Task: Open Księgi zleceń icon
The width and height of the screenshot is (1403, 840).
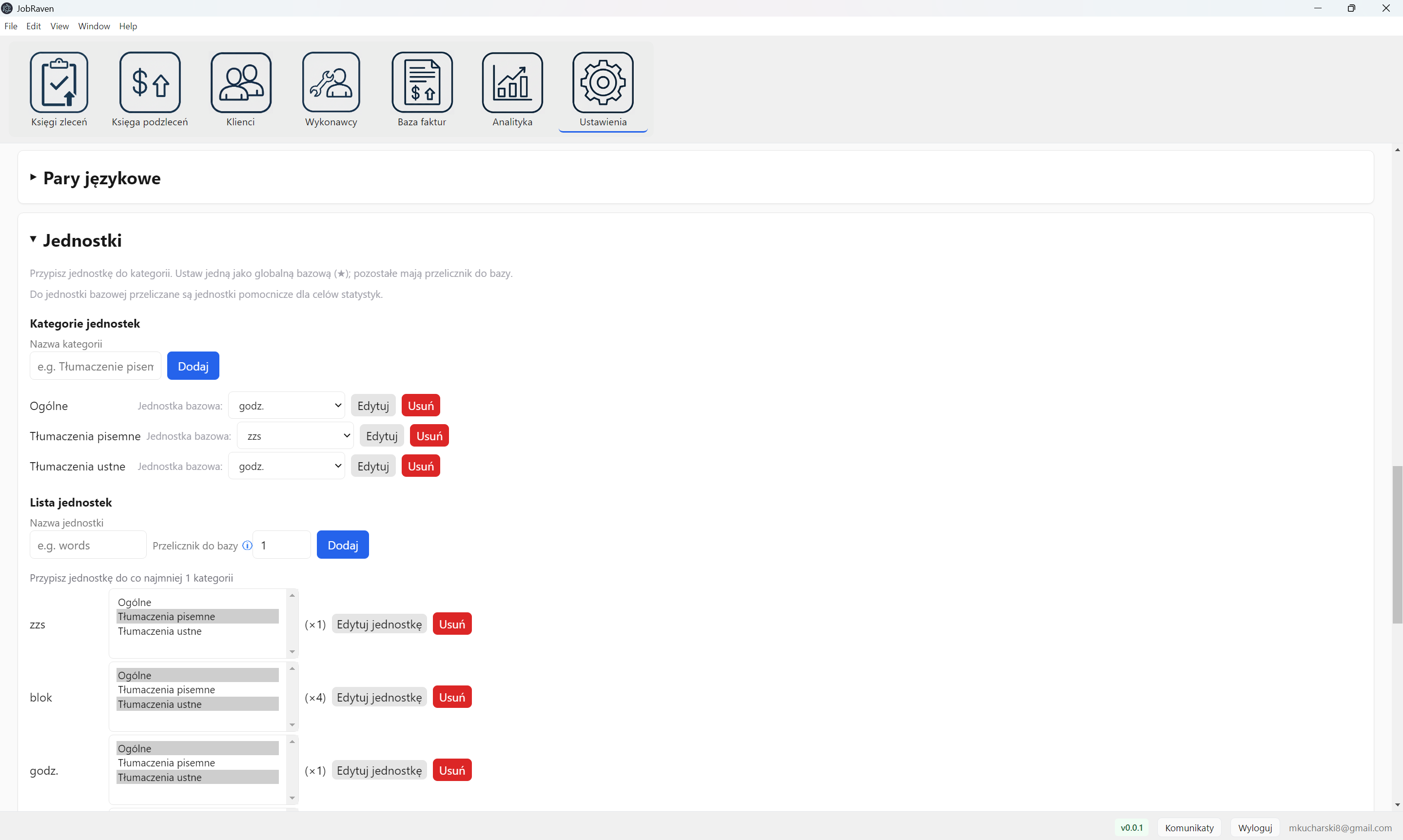Action: point(59,83)
